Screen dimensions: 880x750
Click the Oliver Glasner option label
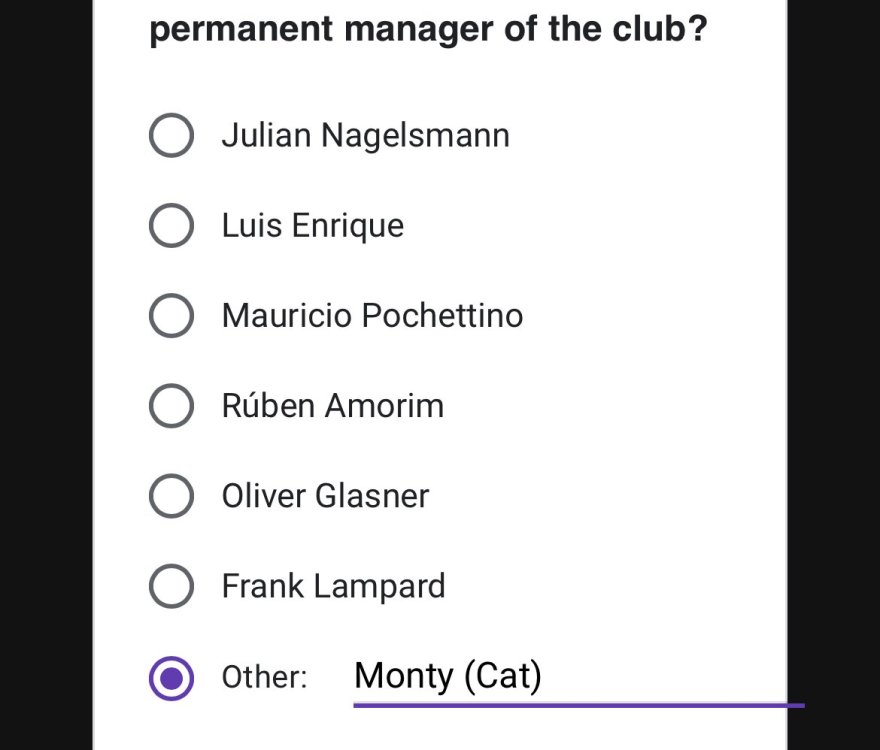coord(325,496)
